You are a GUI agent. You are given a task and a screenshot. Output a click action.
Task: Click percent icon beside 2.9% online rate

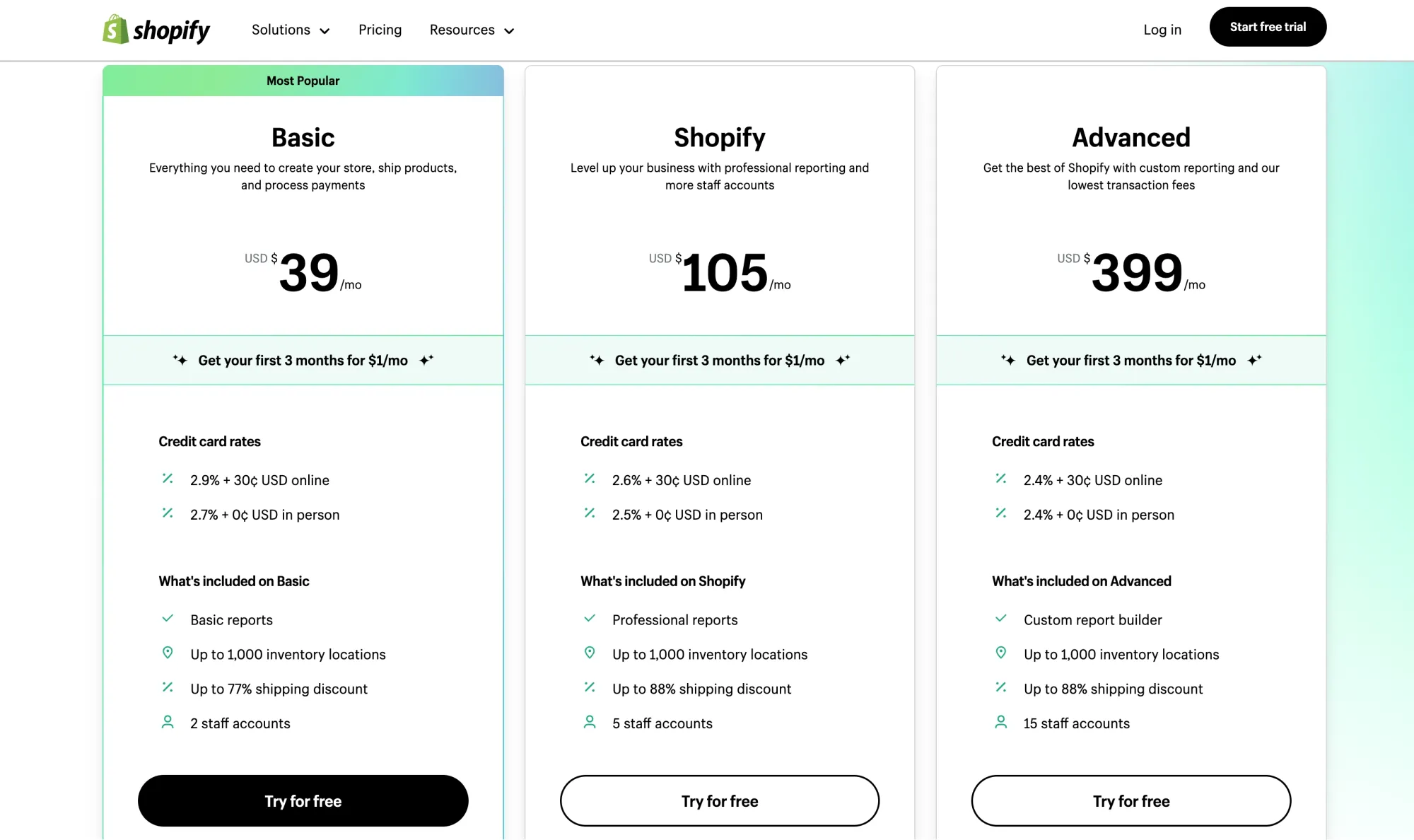168,479
